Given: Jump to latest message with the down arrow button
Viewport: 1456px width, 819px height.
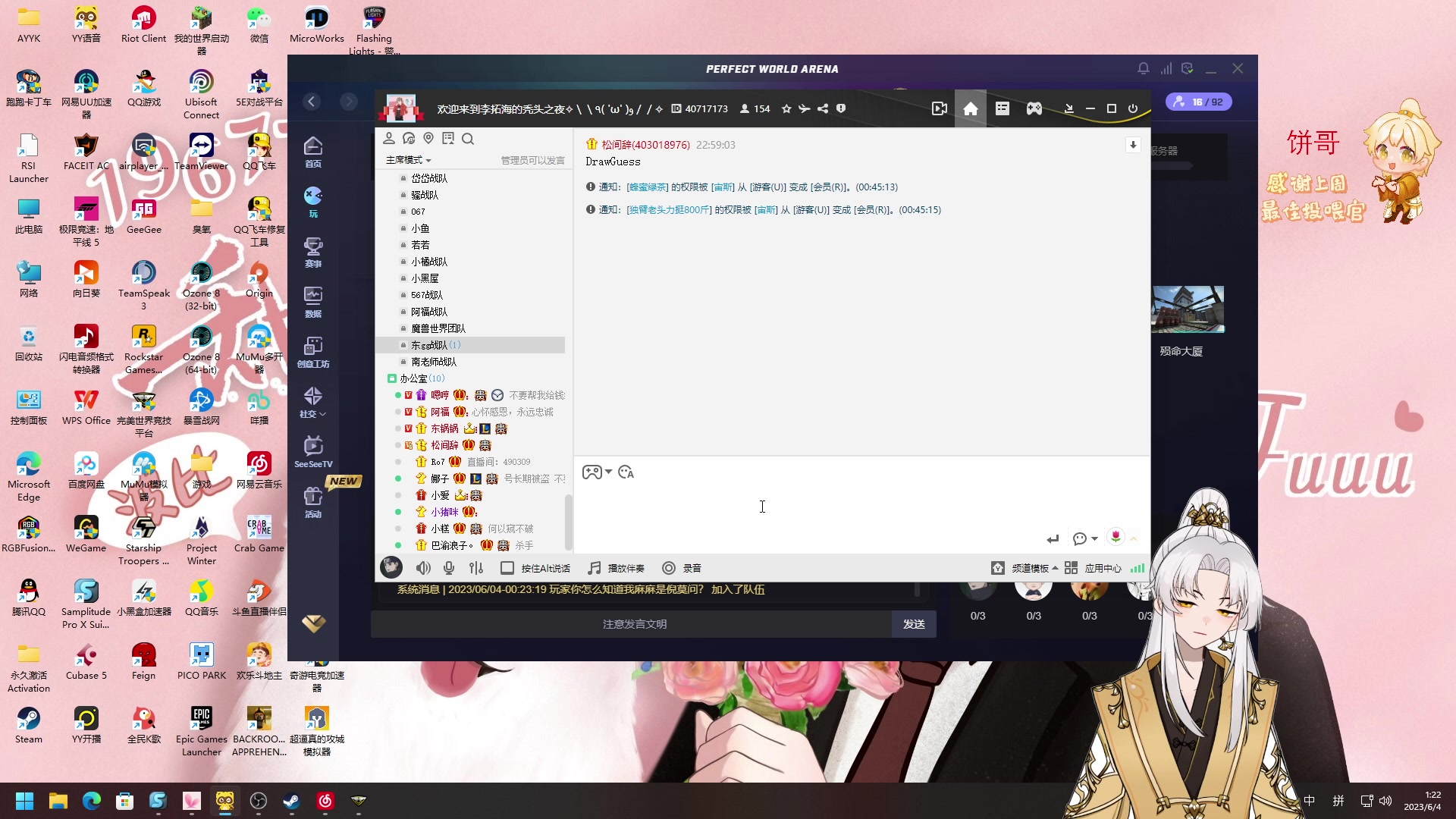Looking at the screenshot, I should coord(1133,145).
